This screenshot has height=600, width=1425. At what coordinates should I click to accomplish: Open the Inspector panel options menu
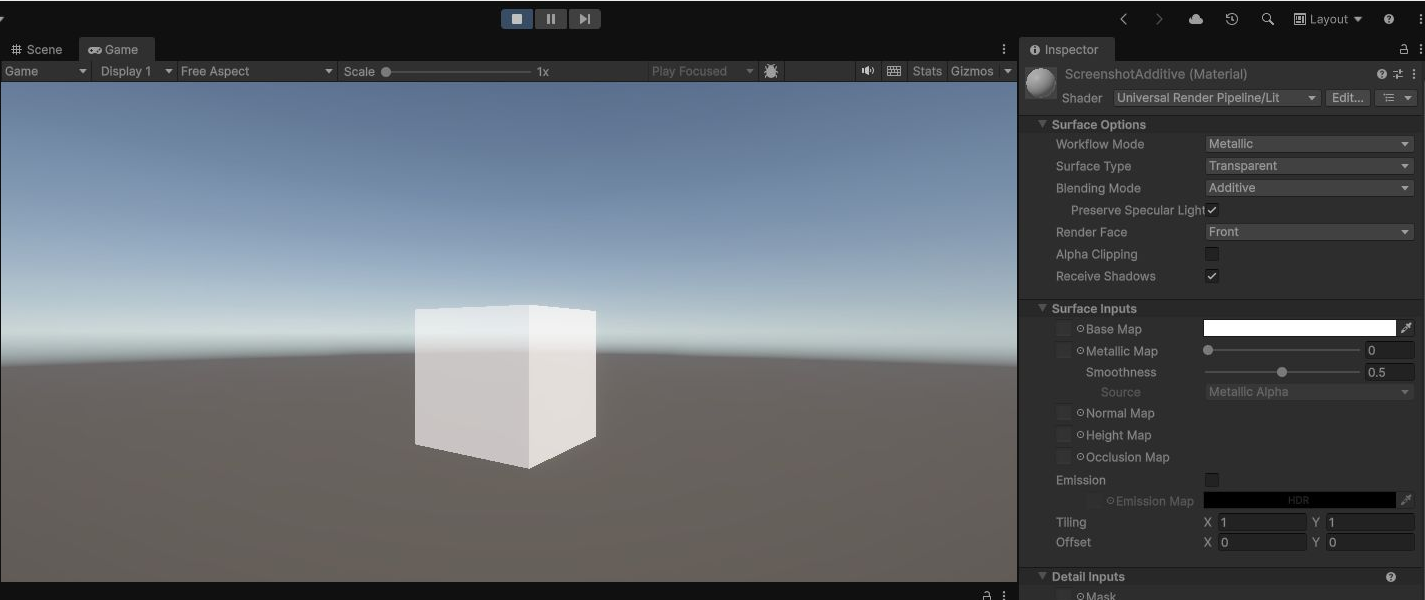1418,49
